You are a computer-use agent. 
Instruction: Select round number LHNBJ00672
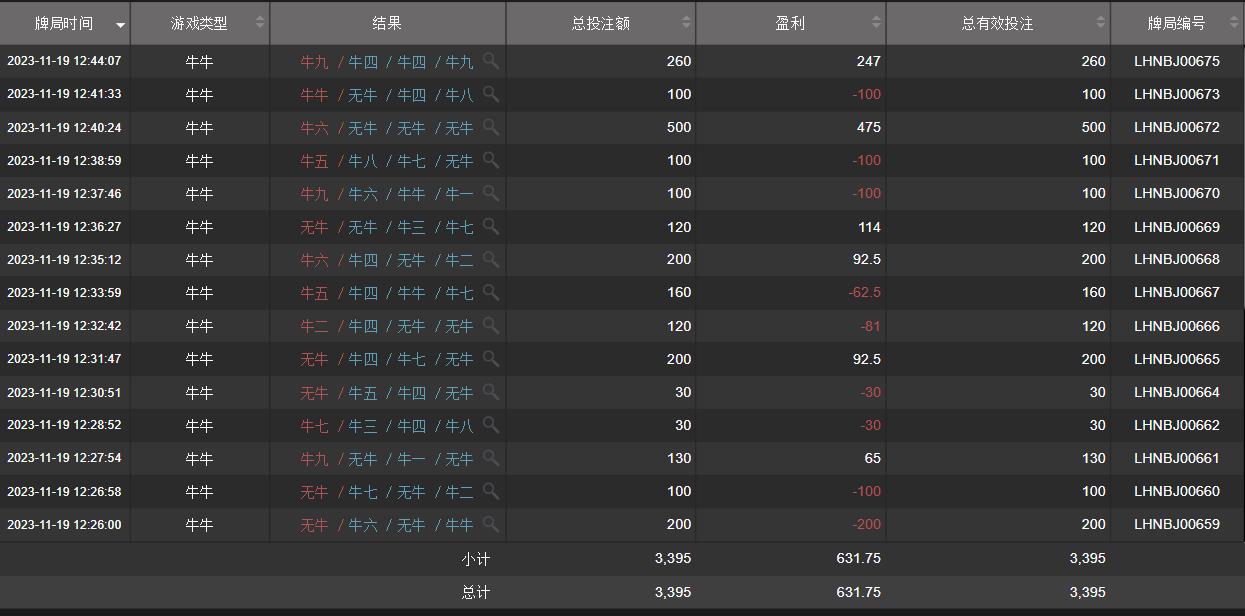coord(1177,127)
